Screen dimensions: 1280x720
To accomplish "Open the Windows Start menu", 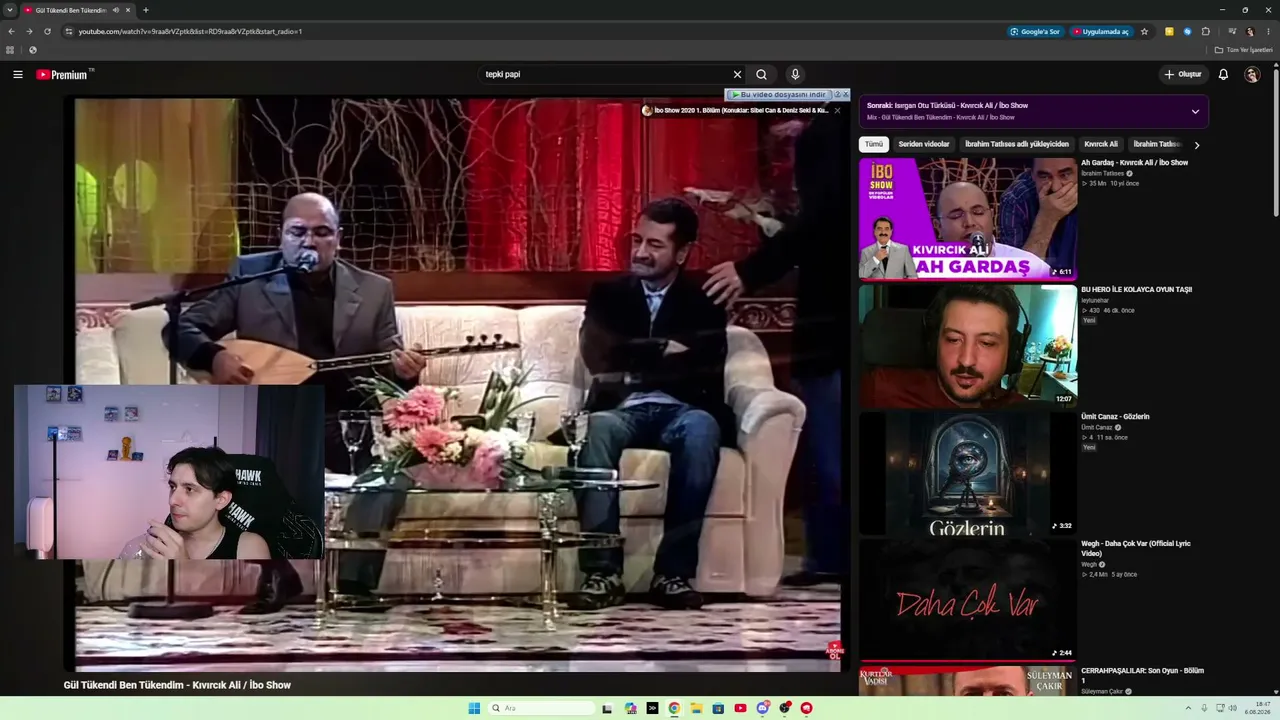I will coord(474,708).
